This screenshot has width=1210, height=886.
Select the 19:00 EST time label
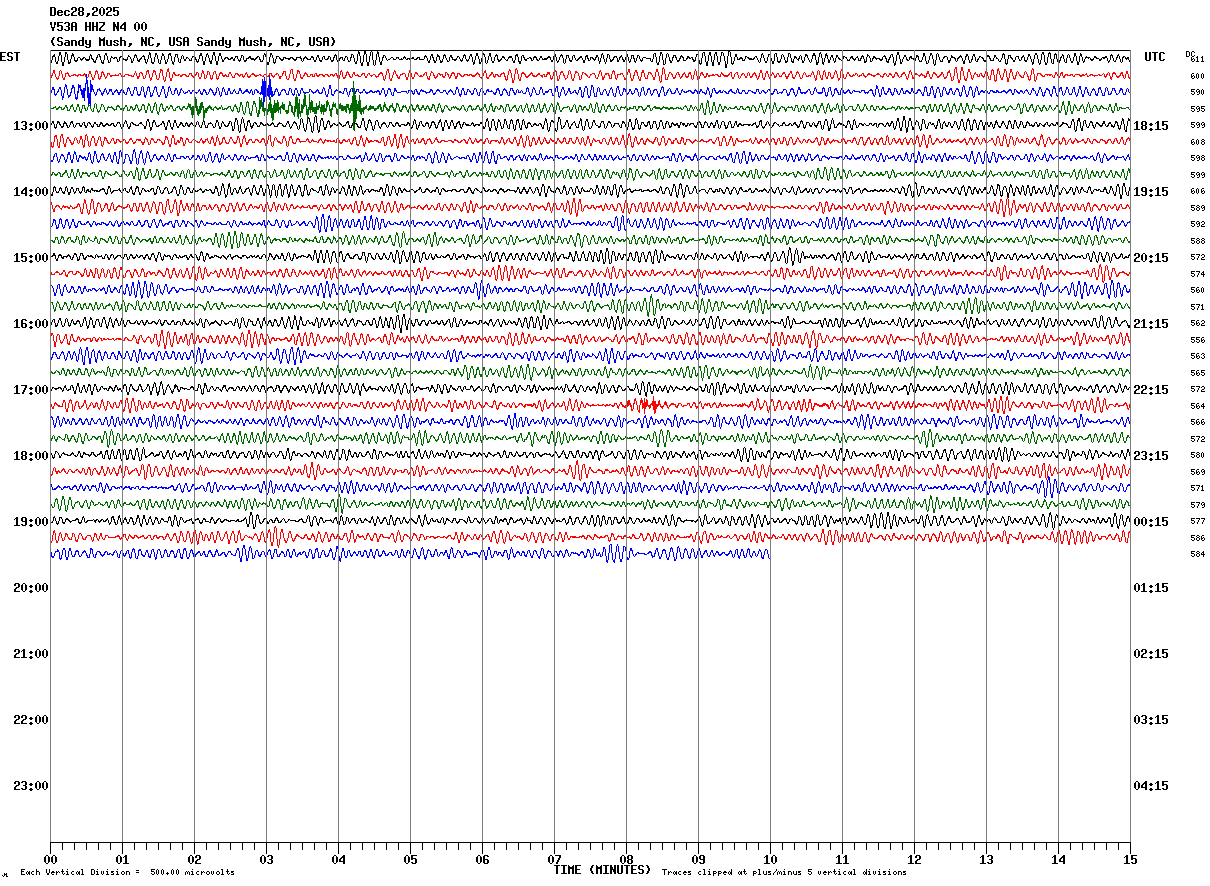click(x=31, y=522)
